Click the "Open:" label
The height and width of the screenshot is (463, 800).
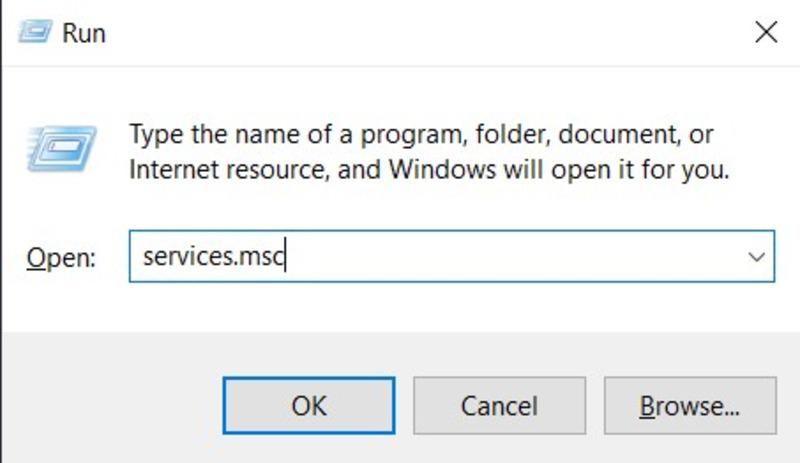tap(60, 258)
